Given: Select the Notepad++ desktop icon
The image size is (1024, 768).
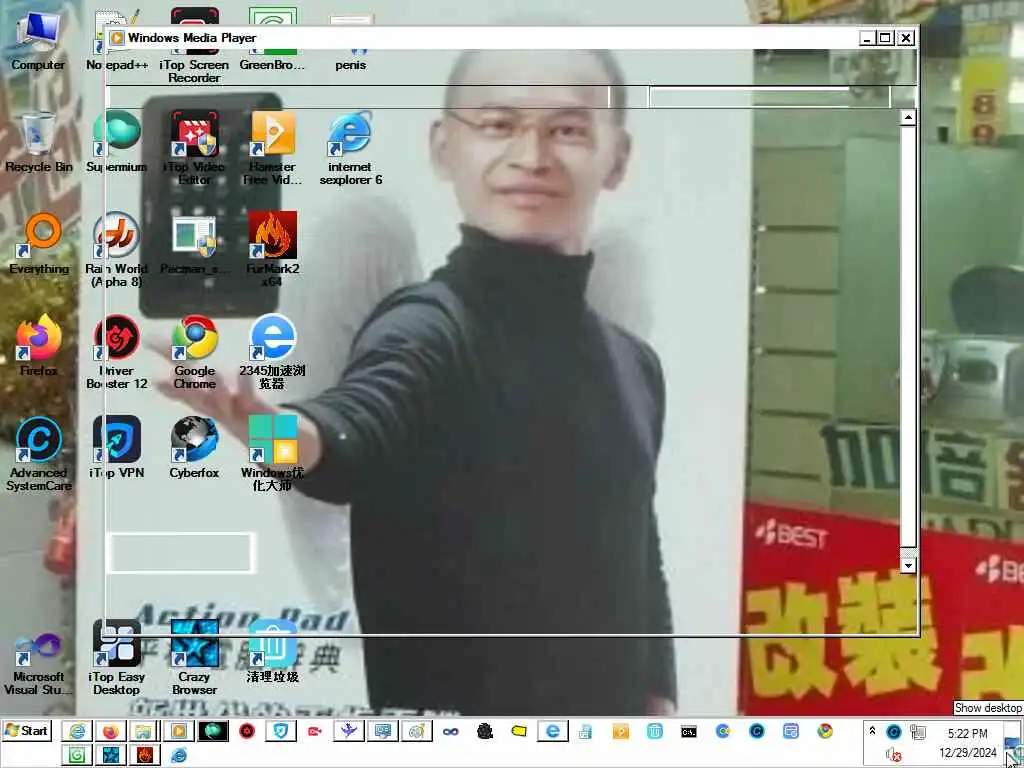Looking at the screenshot, I should coord(117,41).
